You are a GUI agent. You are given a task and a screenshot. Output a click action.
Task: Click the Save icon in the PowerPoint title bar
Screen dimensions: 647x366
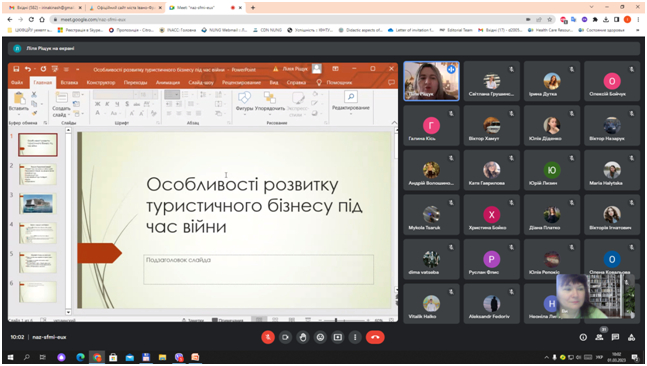[x=16, y=69]
